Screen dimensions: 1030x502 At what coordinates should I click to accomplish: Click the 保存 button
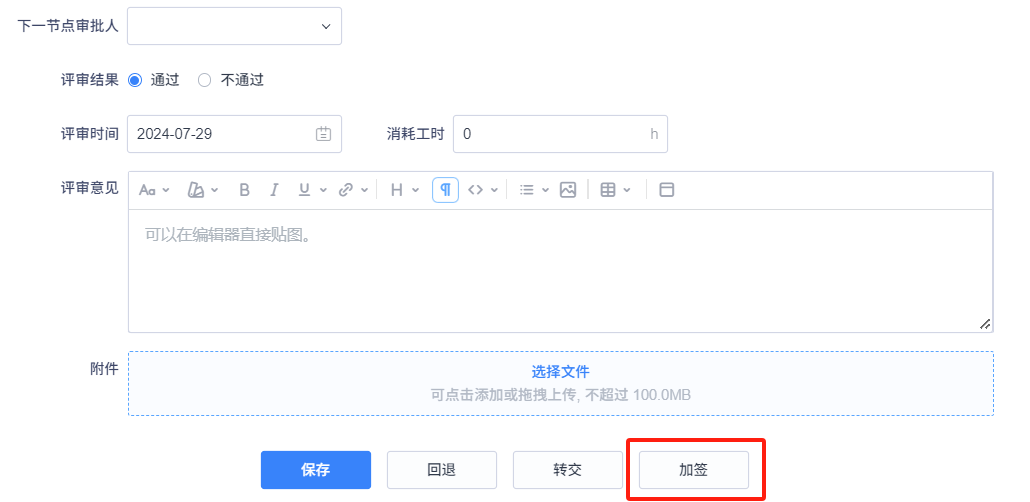pos(316,470)
